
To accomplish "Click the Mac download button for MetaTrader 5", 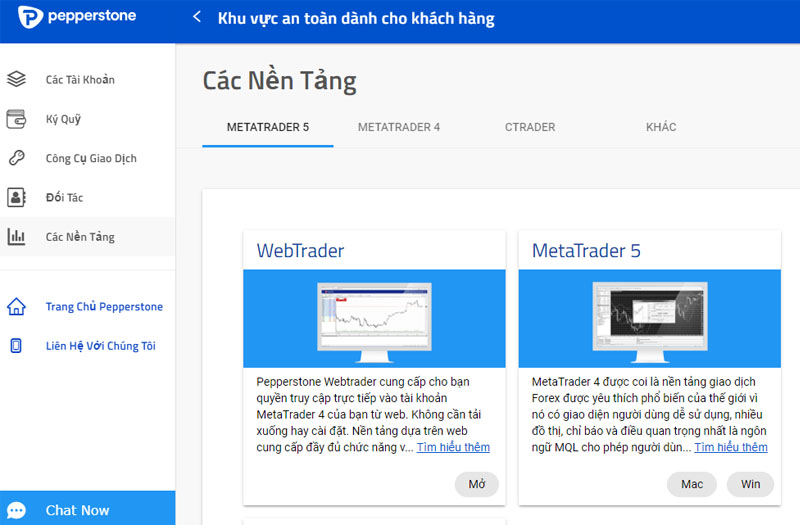I will [692, 484].
